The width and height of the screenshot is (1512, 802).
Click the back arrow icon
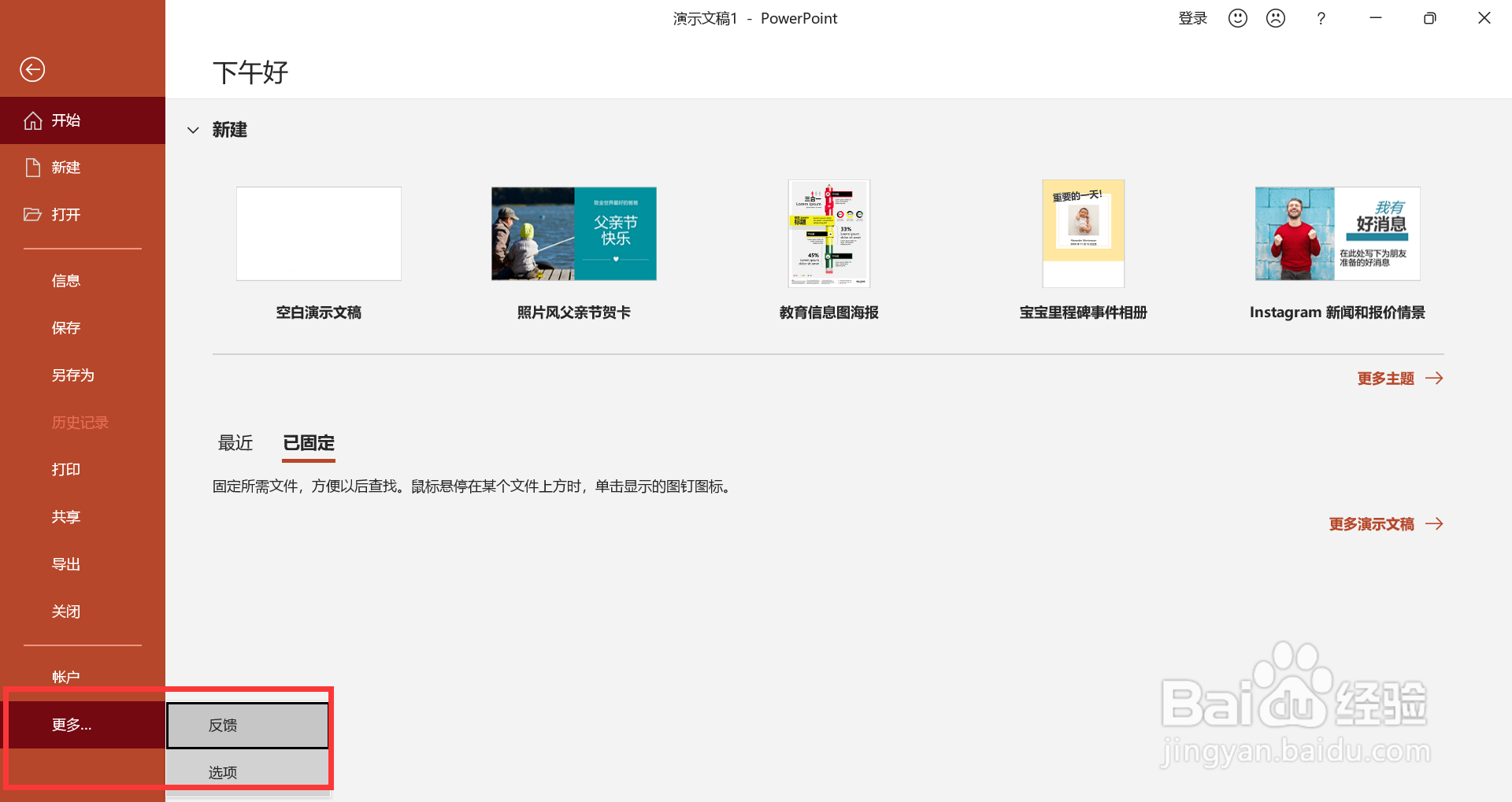(x=32, y=69)
